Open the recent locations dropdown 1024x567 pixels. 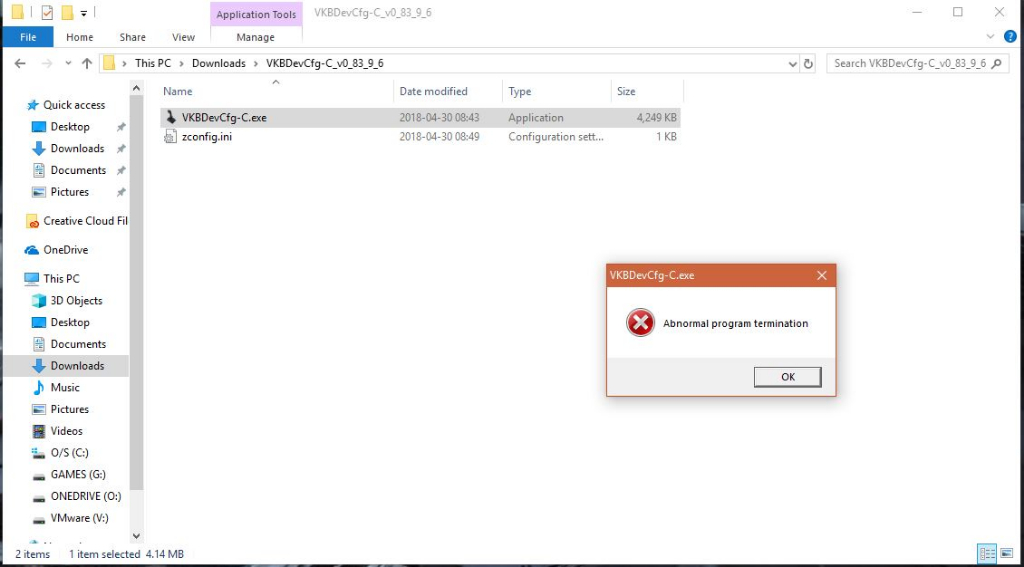click(x=69, y=63)
